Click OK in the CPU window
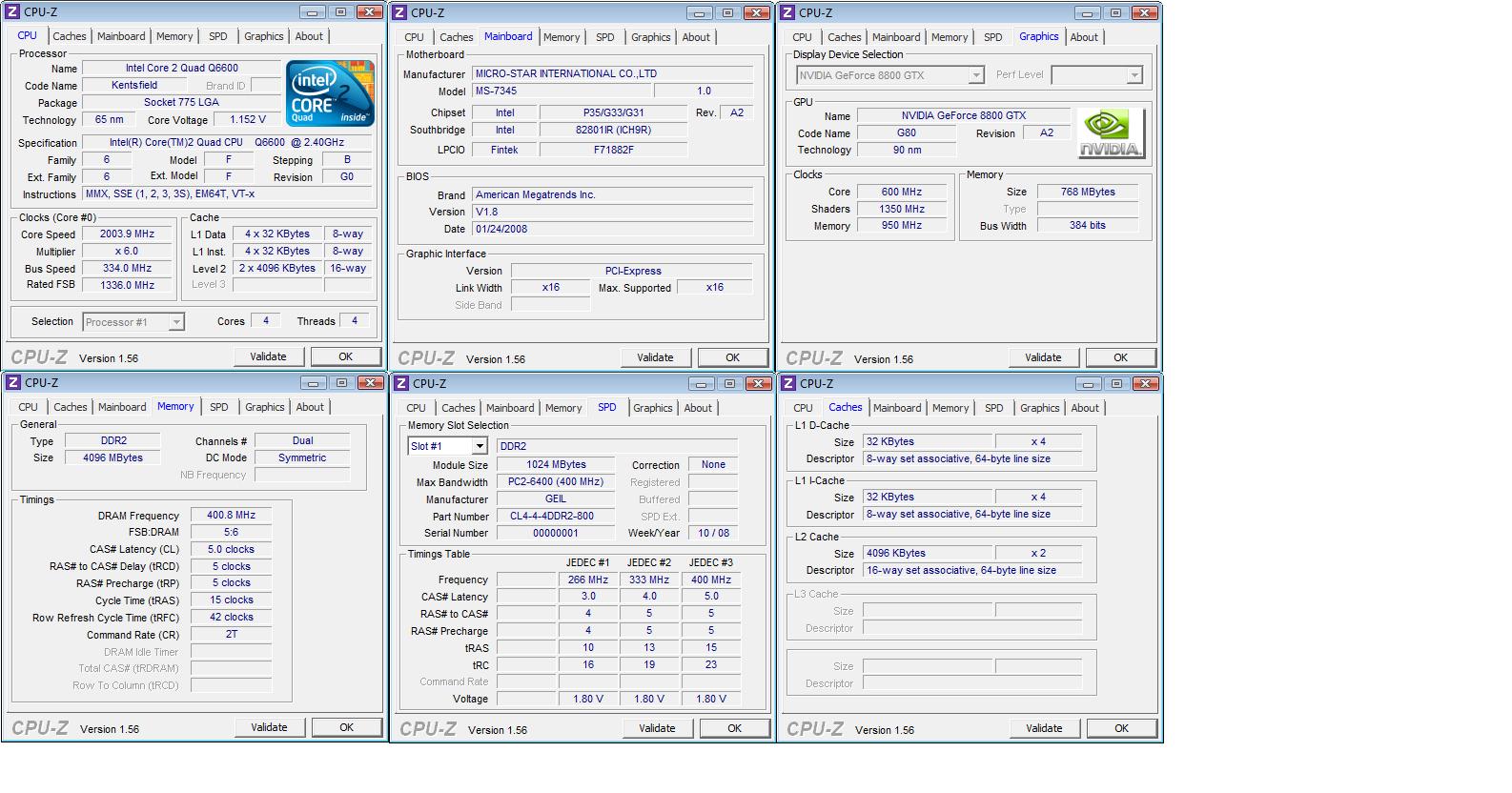The height and width of the screenshot is (793, 1512). pyautogui.click(x=346, y=356)
